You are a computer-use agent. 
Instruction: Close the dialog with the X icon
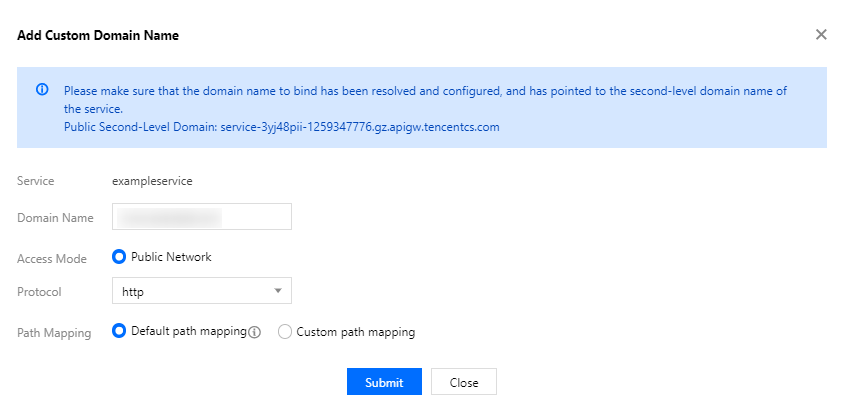coord(821,34)
